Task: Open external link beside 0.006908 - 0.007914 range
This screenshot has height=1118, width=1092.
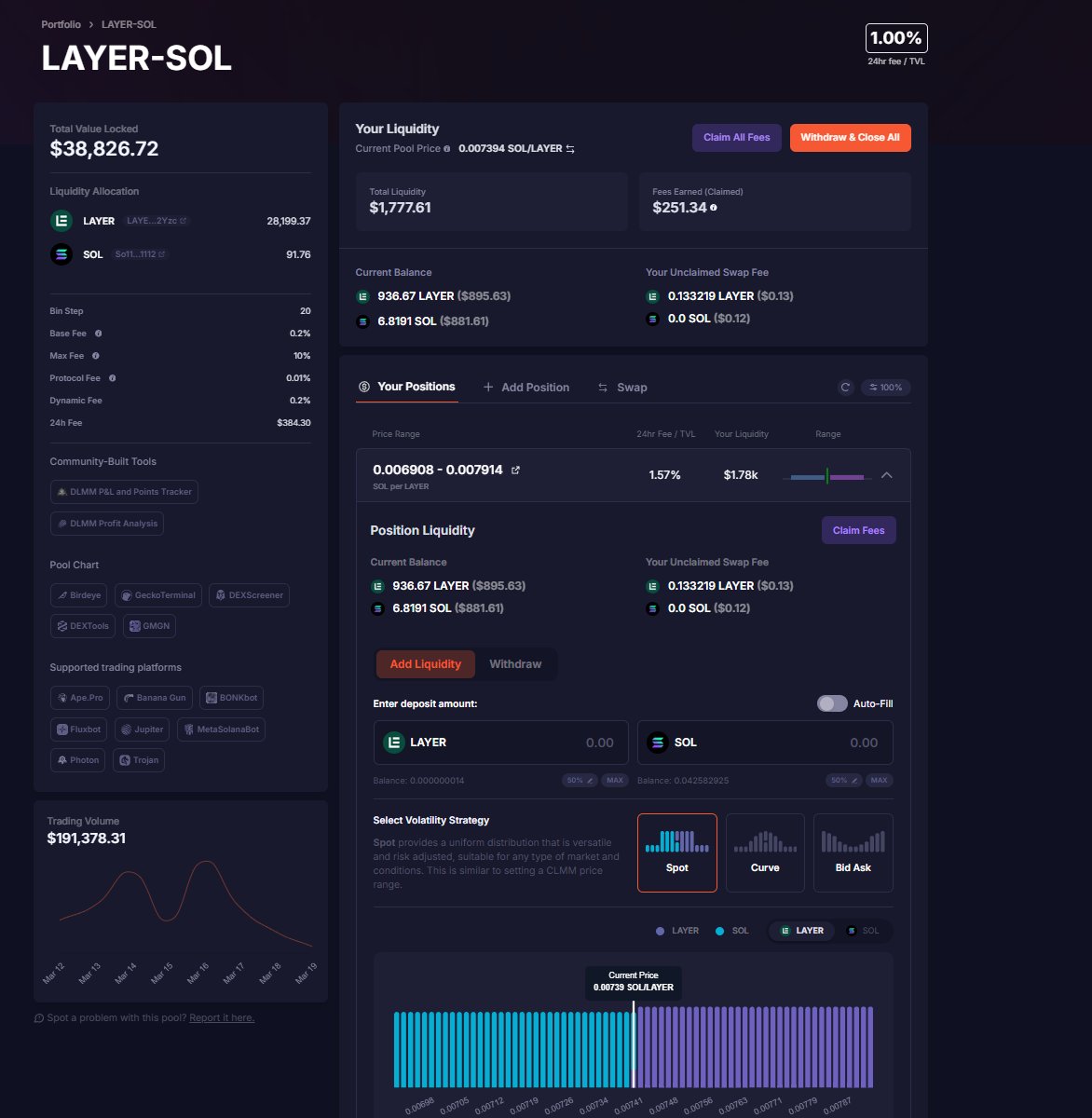Action: (x=516, y=470)
